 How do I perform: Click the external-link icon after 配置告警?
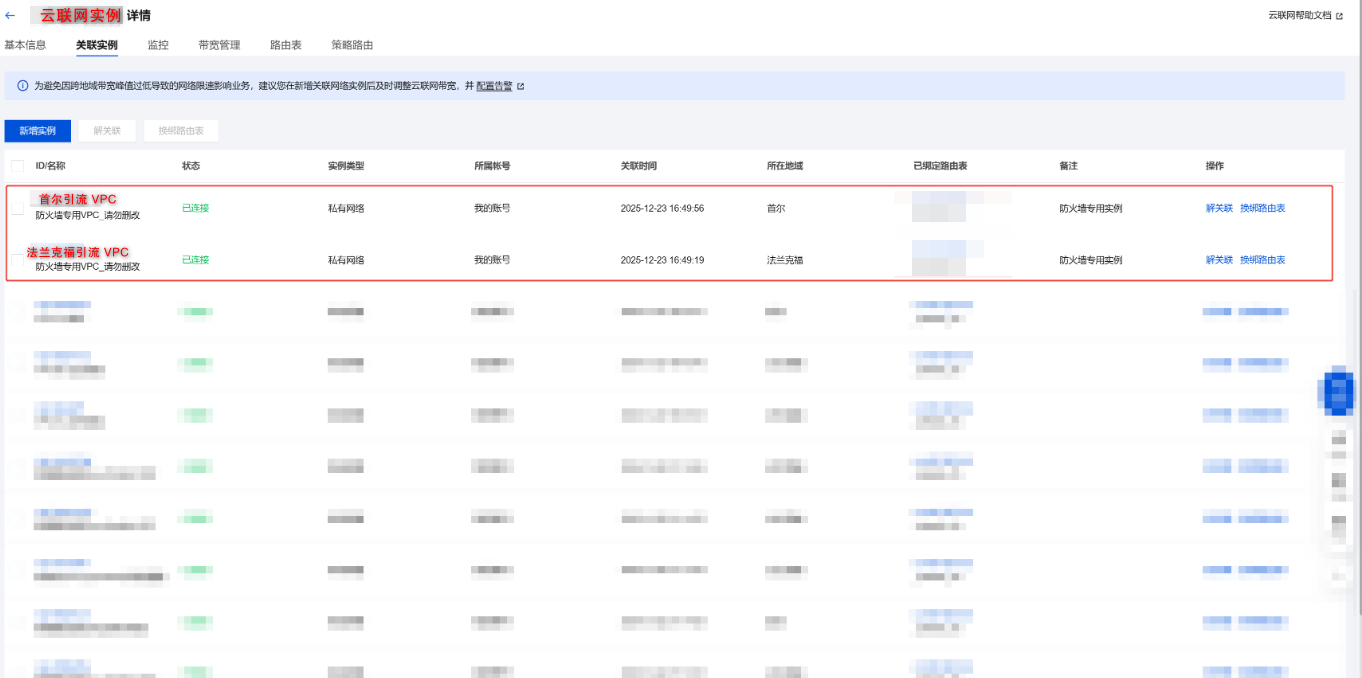coord(521,87)
